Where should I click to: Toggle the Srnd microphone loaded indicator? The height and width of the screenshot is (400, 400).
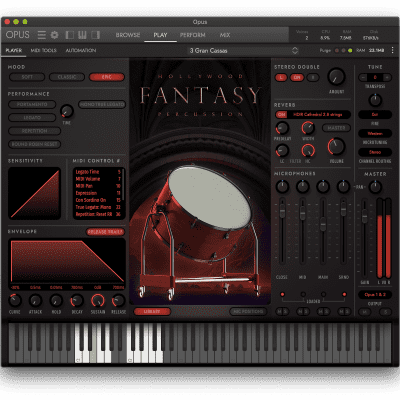(x=344, y=294)
